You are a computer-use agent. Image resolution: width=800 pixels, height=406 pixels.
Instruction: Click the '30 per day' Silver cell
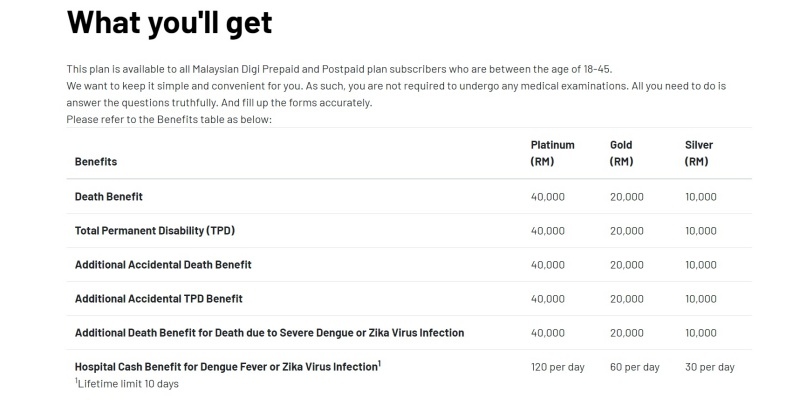tap(710, 367)
